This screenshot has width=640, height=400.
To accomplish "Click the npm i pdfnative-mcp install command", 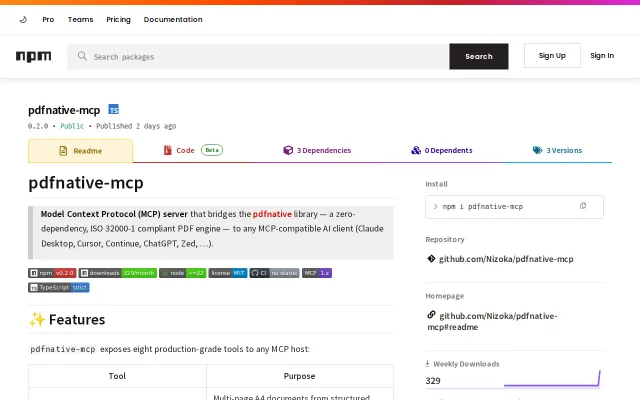I will [x=482, y=207].
